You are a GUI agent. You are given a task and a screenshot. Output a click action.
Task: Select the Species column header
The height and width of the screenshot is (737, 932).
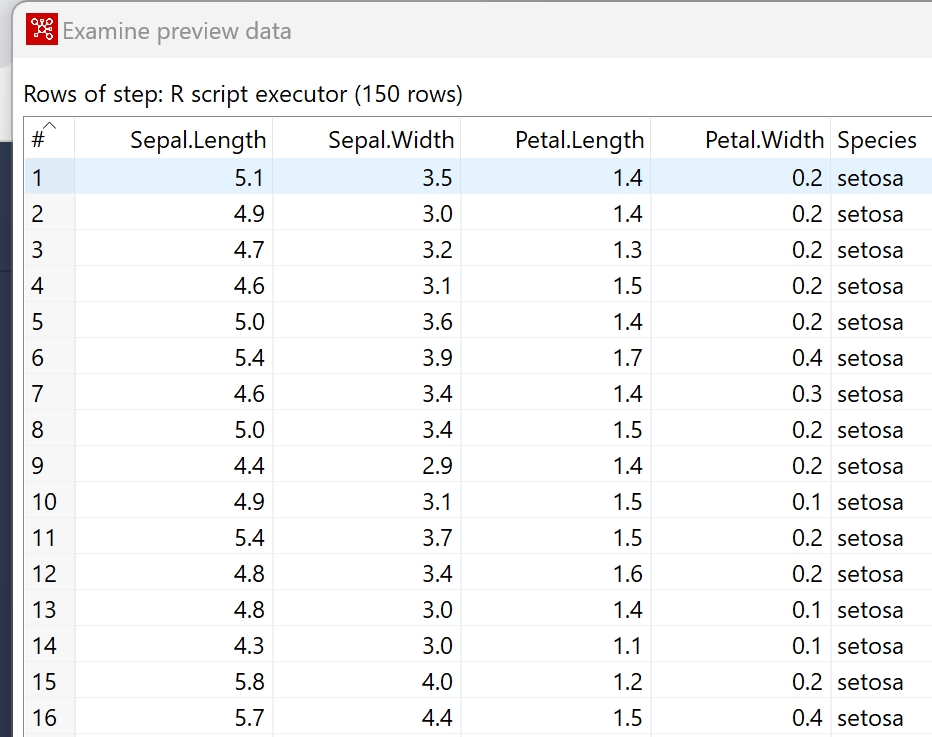click(x=876, y=140)
